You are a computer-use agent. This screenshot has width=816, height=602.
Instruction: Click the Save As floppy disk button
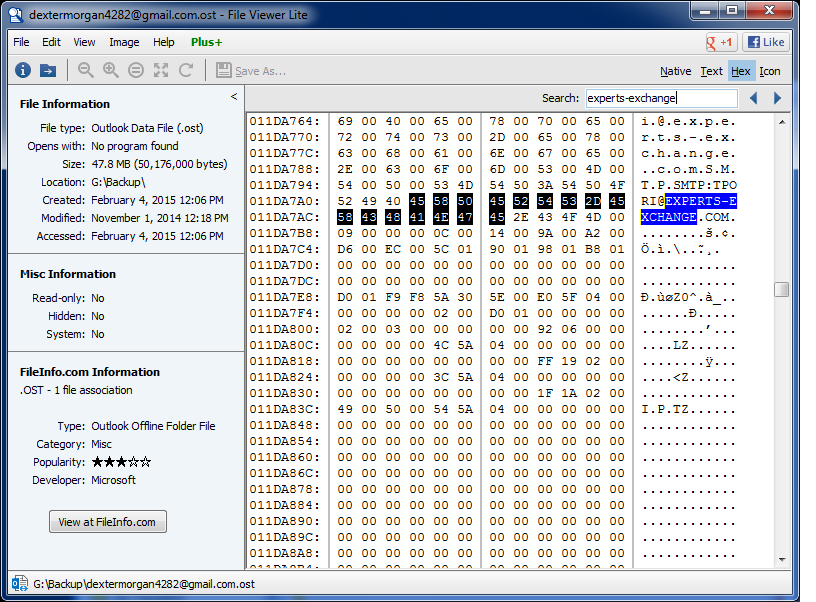(x=251, y=71)
